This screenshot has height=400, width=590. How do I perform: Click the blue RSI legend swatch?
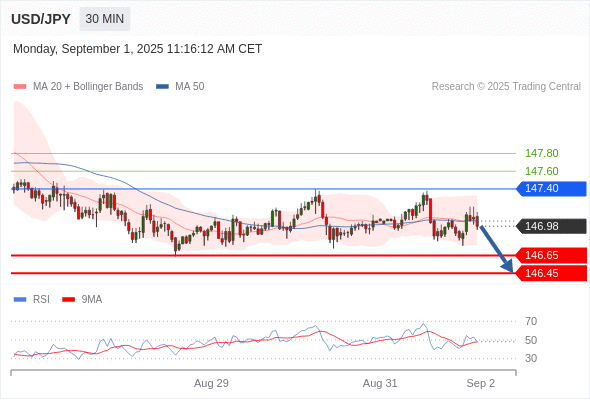coord(20,300)
